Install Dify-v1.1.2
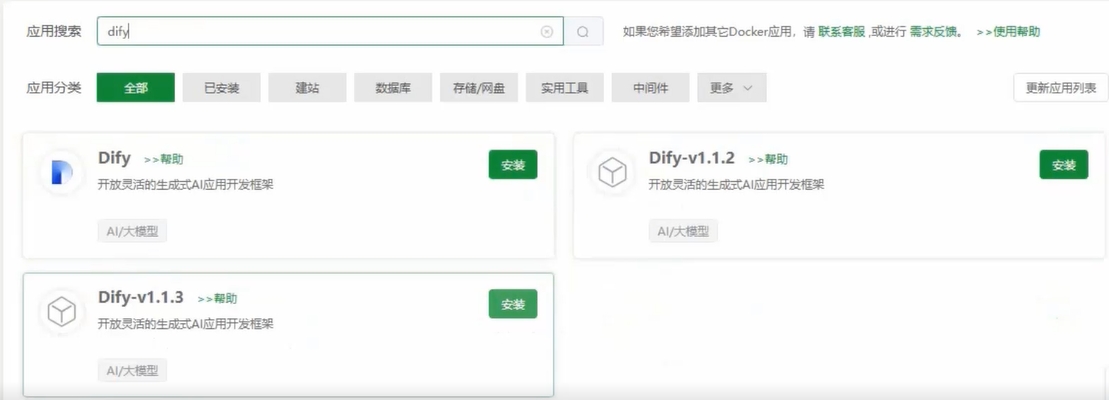 click(x=1064, y=165)
